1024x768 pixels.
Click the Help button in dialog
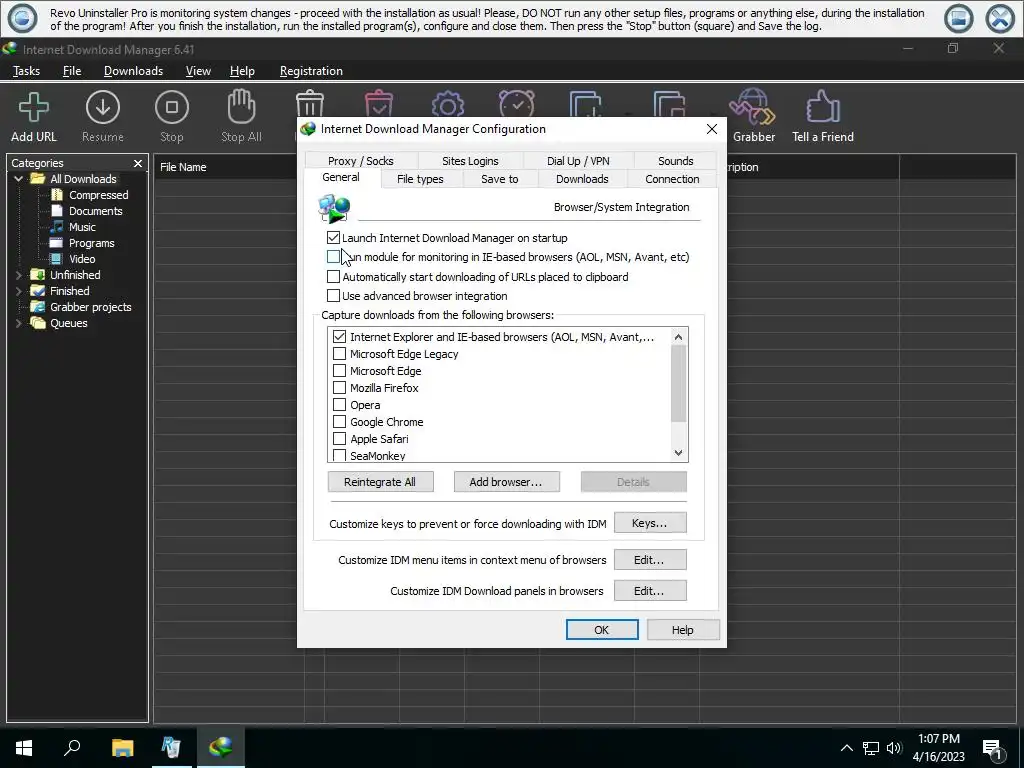pyautogui.click(x=683, y=630)
